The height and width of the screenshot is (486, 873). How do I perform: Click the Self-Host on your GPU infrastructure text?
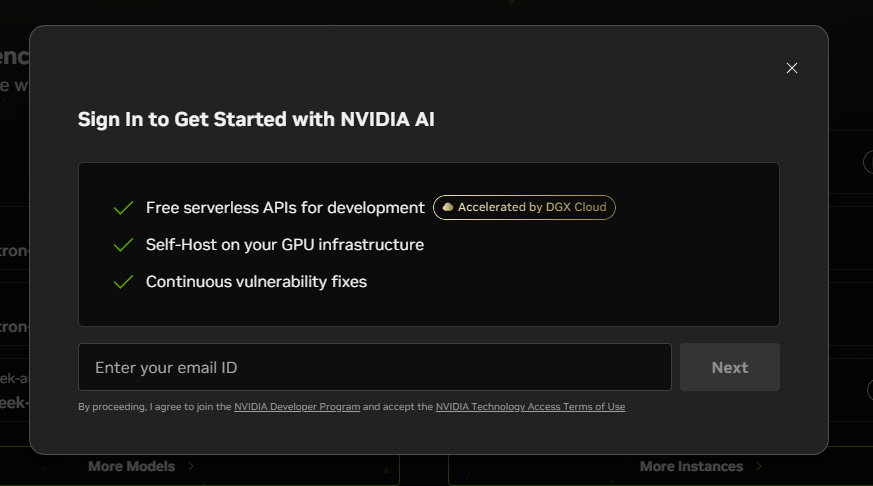coord(285,245)
